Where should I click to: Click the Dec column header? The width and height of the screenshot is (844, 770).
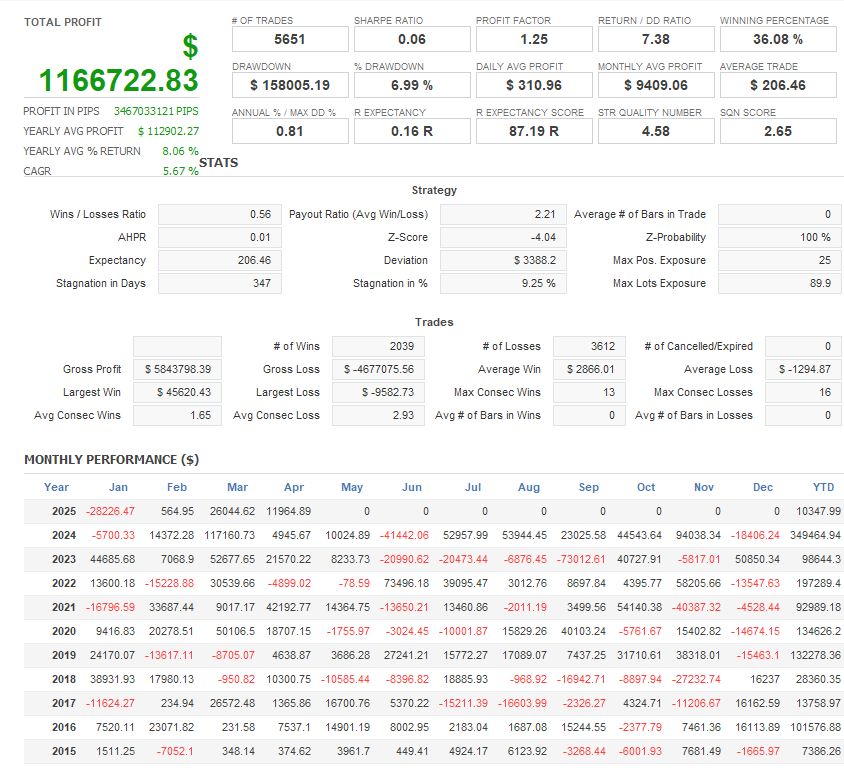(763, 488)
